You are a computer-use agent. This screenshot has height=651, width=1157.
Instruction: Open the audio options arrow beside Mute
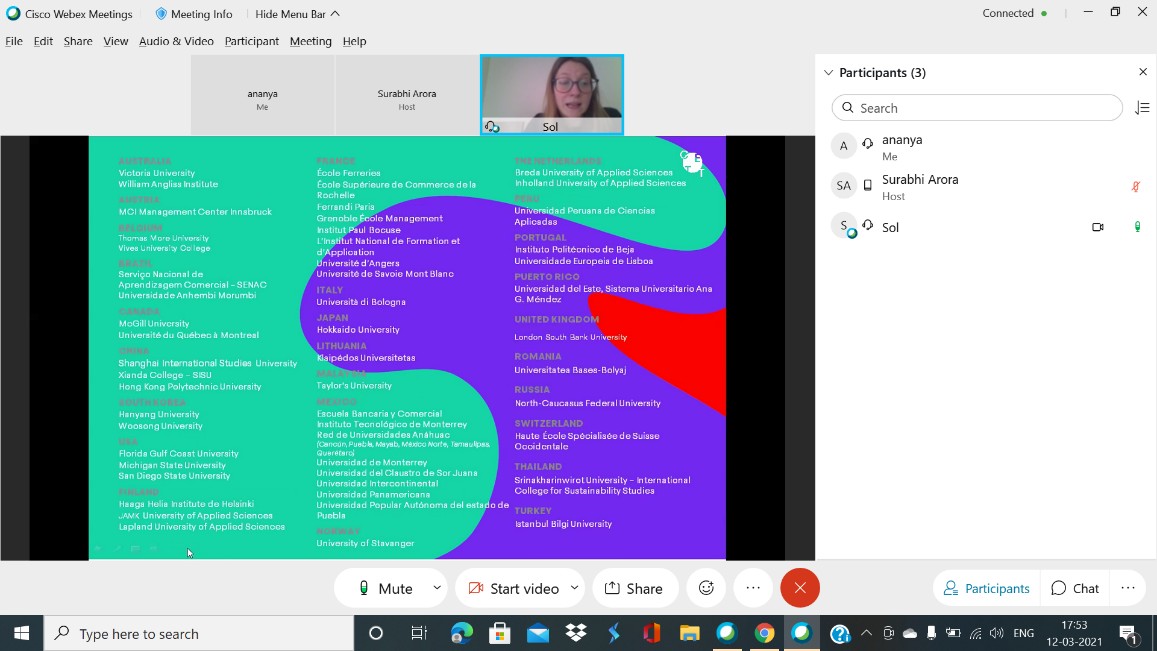coord(437,588)
